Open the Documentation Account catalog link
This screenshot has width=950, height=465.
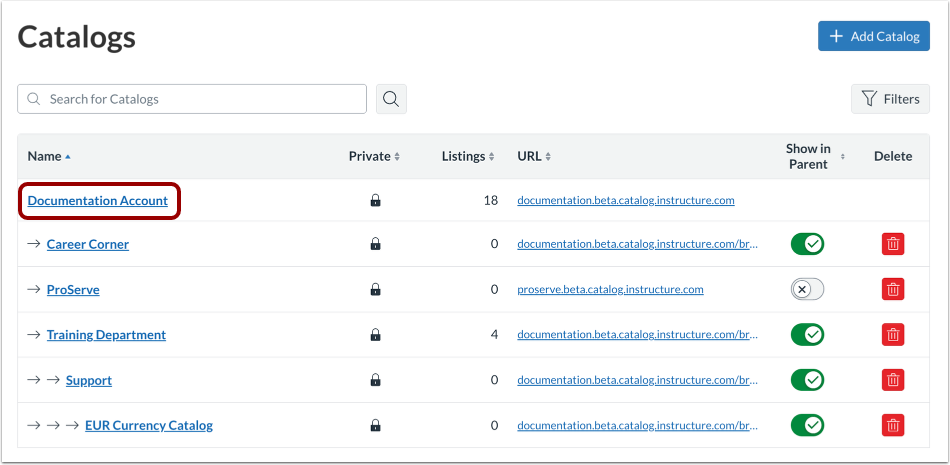tap(98, 201)
